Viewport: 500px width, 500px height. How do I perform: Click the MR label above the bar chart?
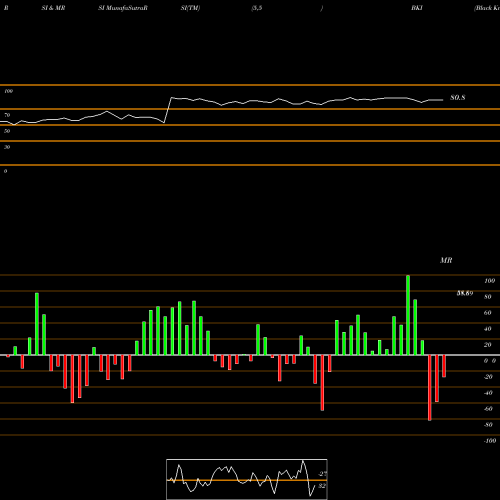tap(446, 260)
